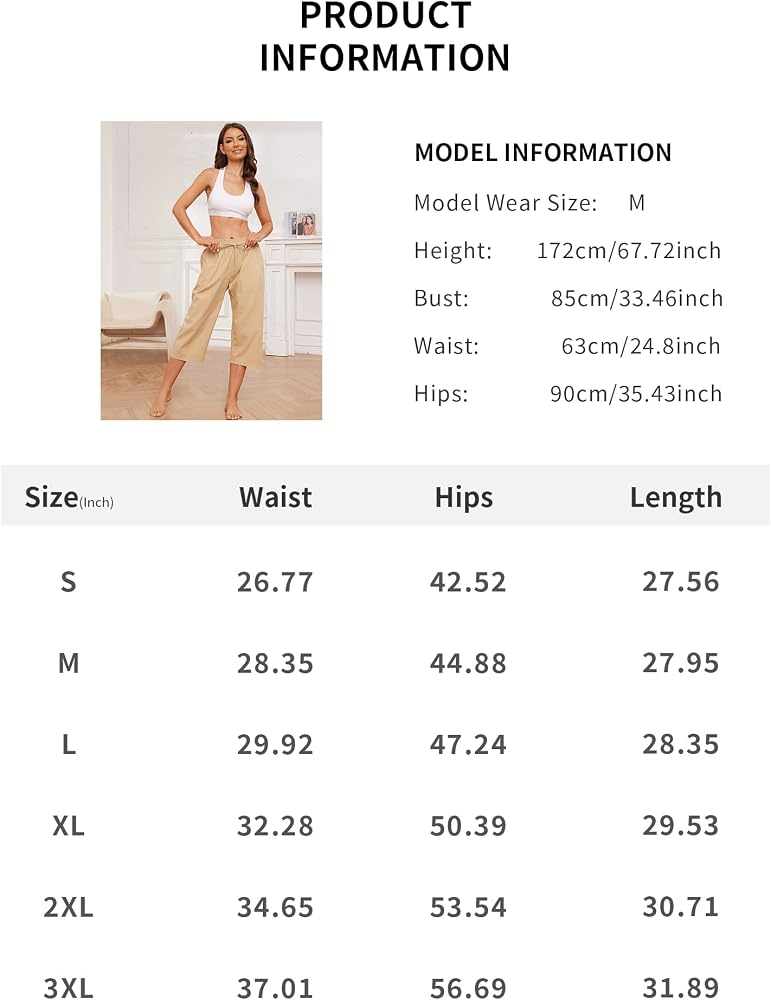The height and width of the screenshot is (1000, 771).
Task: Click hips value 47.24 for size L
Action: tap(468, 744)
